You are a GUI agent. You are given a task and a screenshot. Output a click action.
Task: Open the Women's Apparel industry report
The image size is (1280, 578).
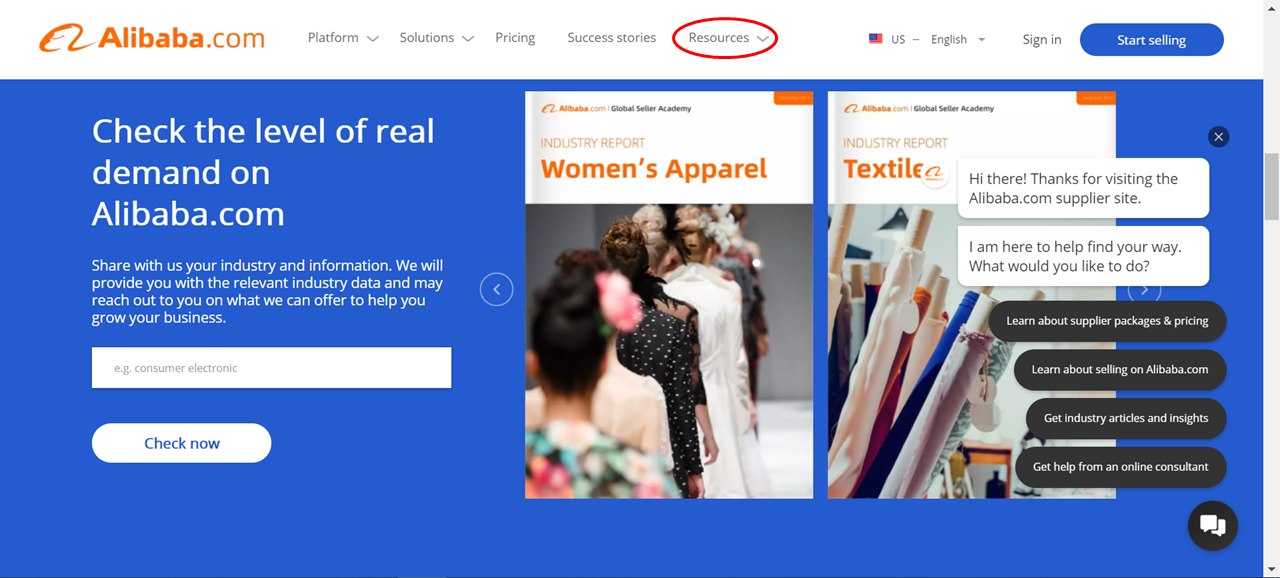pos(669,295)
